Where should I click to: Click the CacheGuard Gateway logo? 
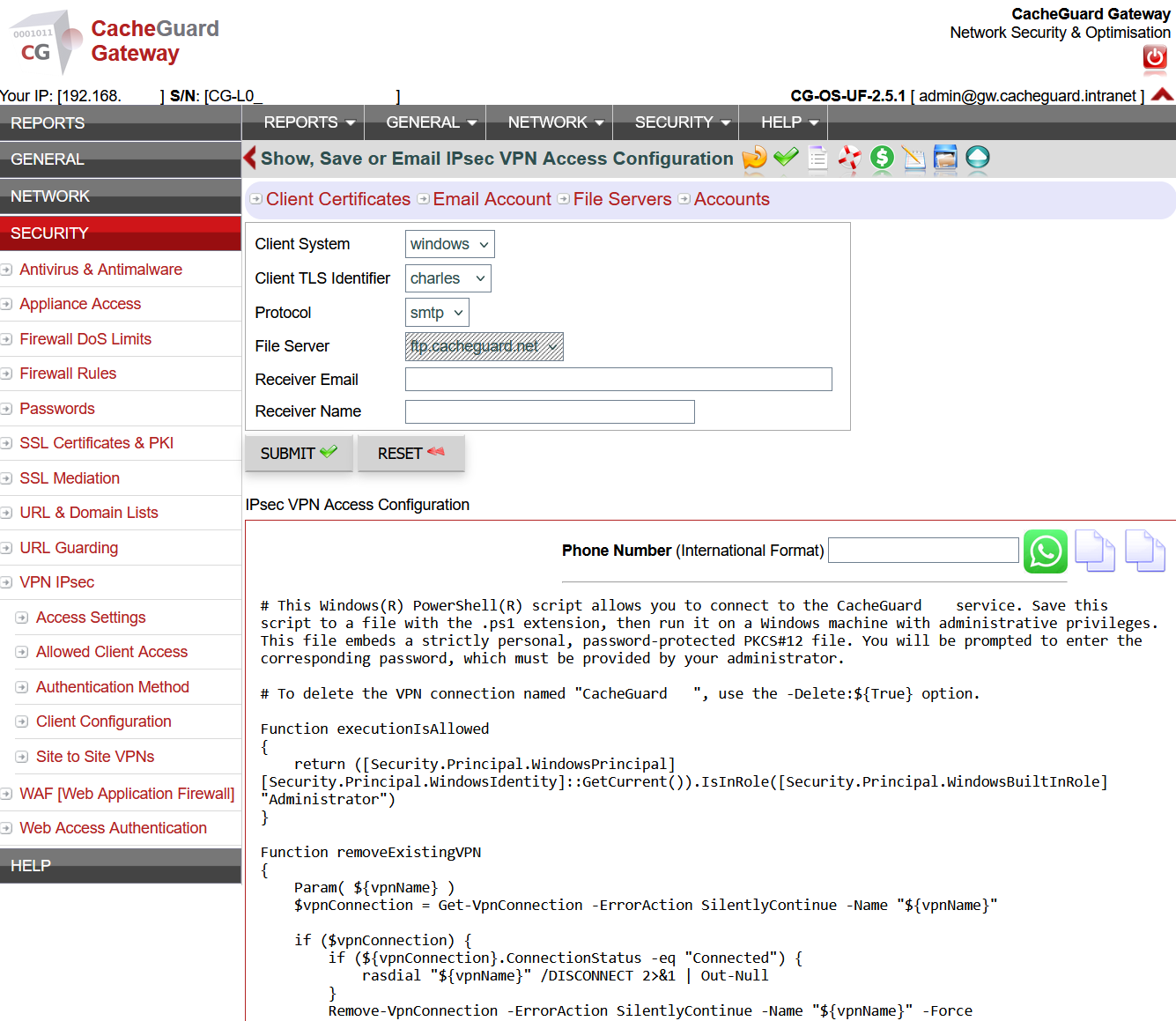(x=115, y=41)
